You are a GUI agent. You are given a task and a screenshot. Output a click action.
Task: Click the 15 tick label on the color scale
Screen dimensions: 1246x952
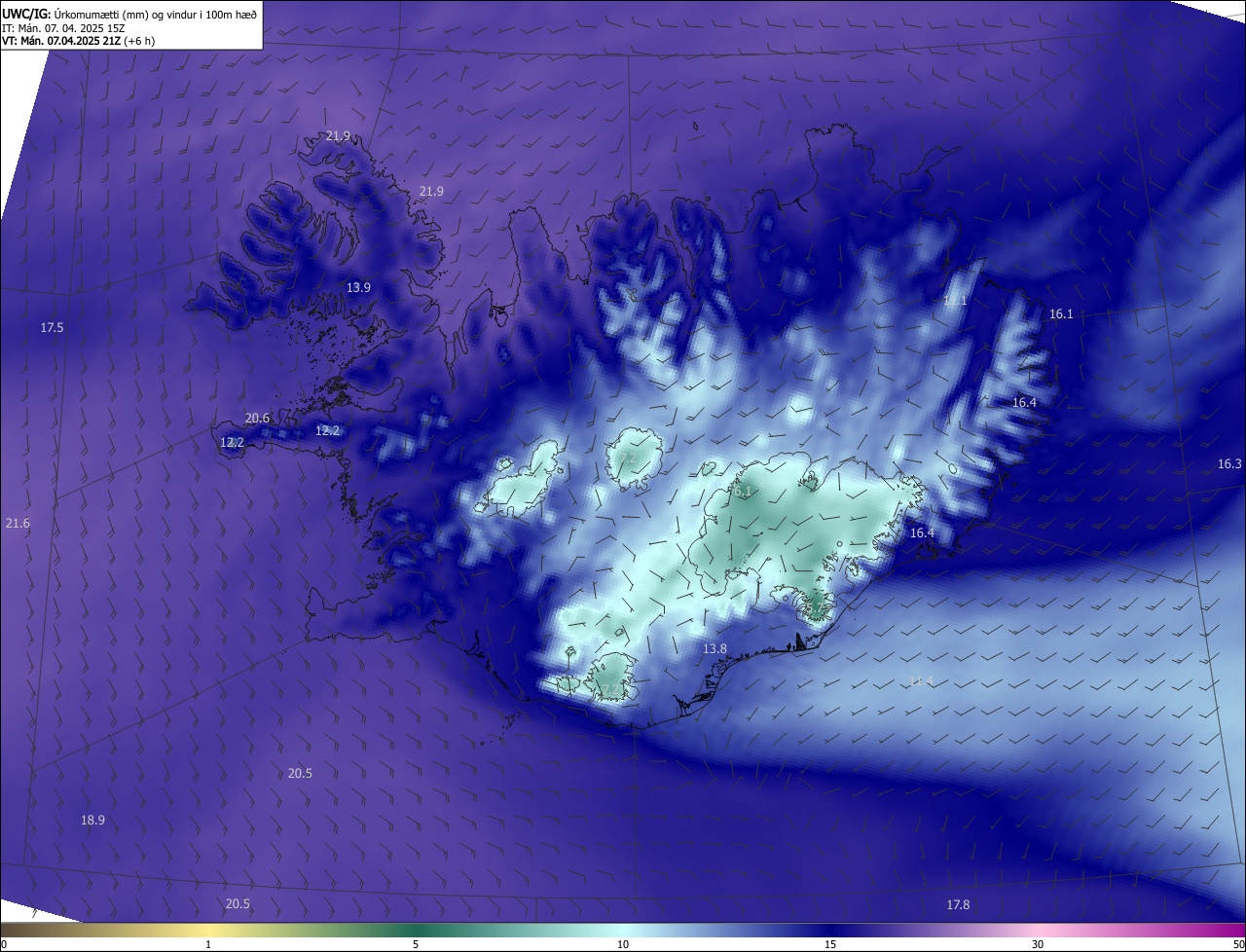point(830,944)
